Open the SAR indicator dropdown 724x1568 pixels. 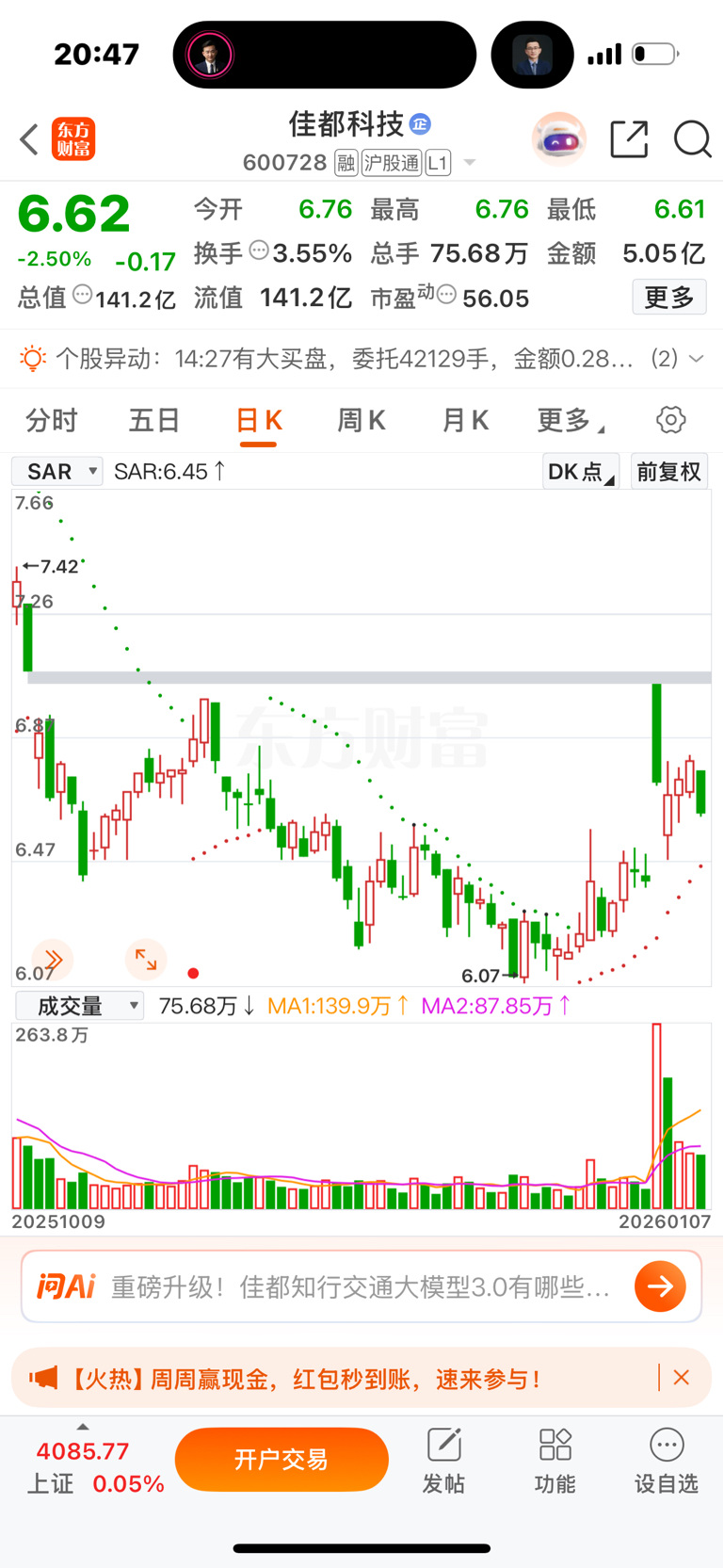[x=56, y=472]
